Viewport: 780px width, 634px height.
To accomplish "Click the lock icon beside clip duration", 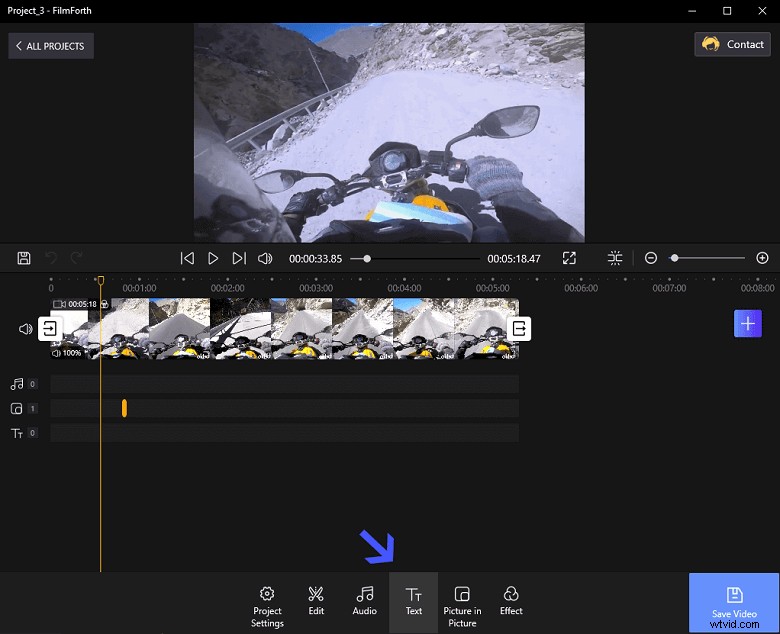I will (104, 304).
